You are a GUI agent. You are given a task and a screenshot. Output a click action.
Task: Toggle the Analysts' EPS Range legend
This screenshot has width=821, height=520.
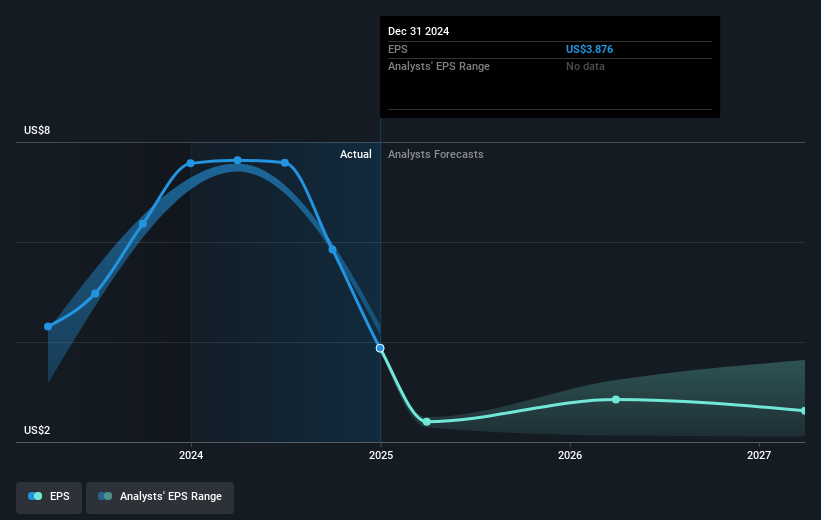(x=160, y=496)
